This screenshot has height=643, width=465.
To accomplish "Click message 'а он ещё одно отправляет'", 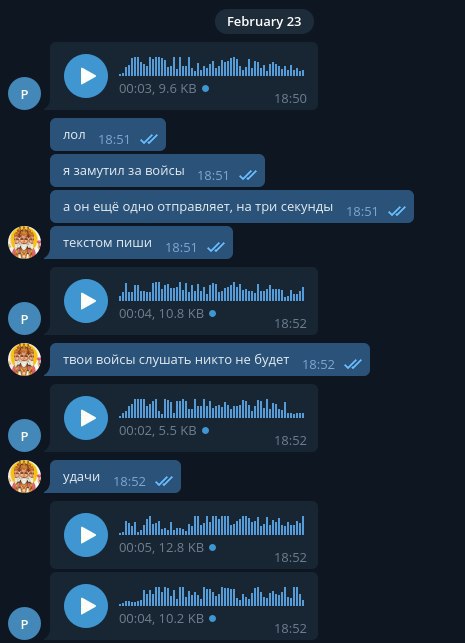I will coord(232,207).
